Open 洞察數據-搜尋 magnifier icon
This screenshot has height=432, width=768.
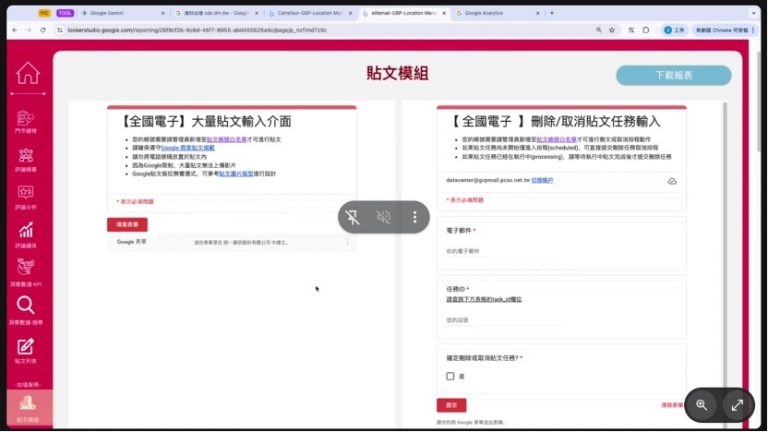26,309
